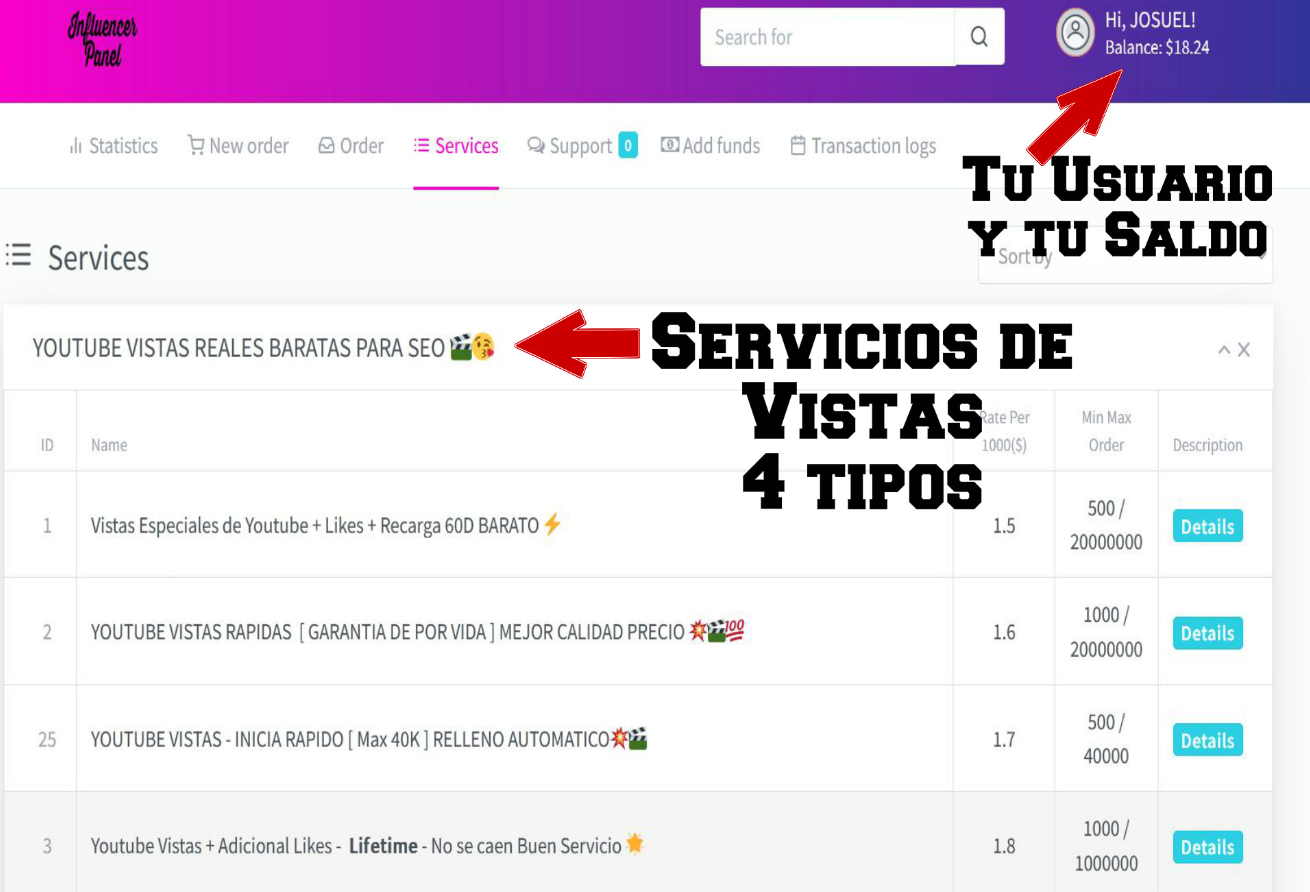The image size is (1310, 892).
Task: Click the rate value 1.6
Action: (1004, 633)
